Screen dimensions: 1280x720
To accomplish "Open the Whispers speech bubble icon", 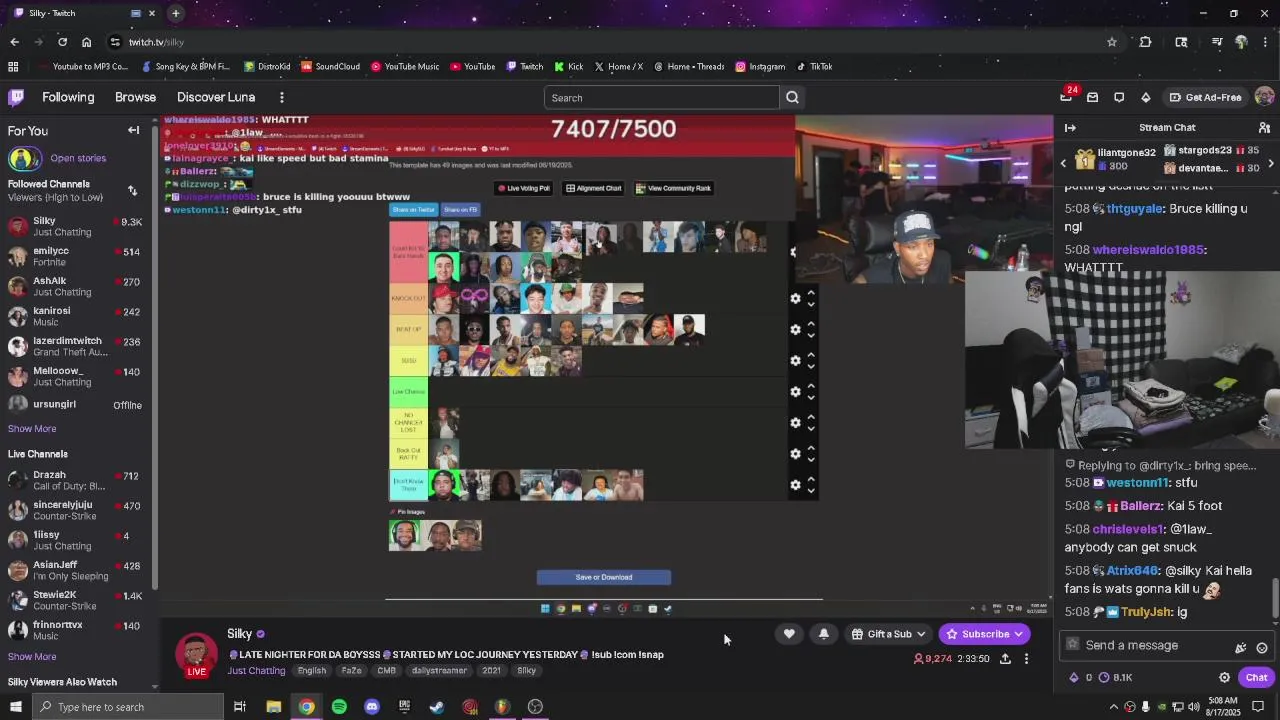I will [x=1119, y=97].
